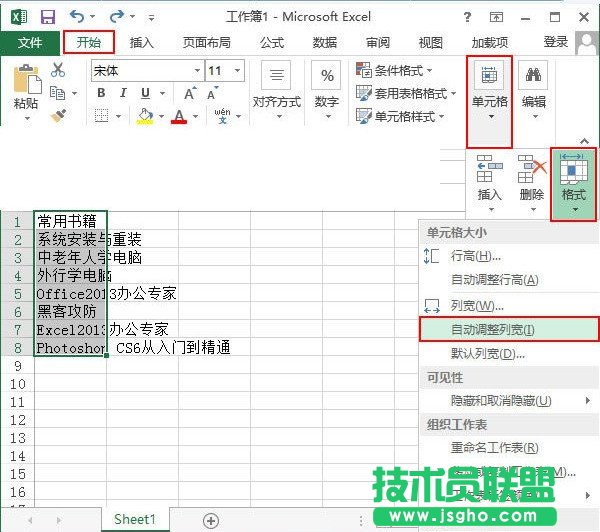Cut selection with the scissors icon
This screenshot has height=532, width=600.
(58, 70)
